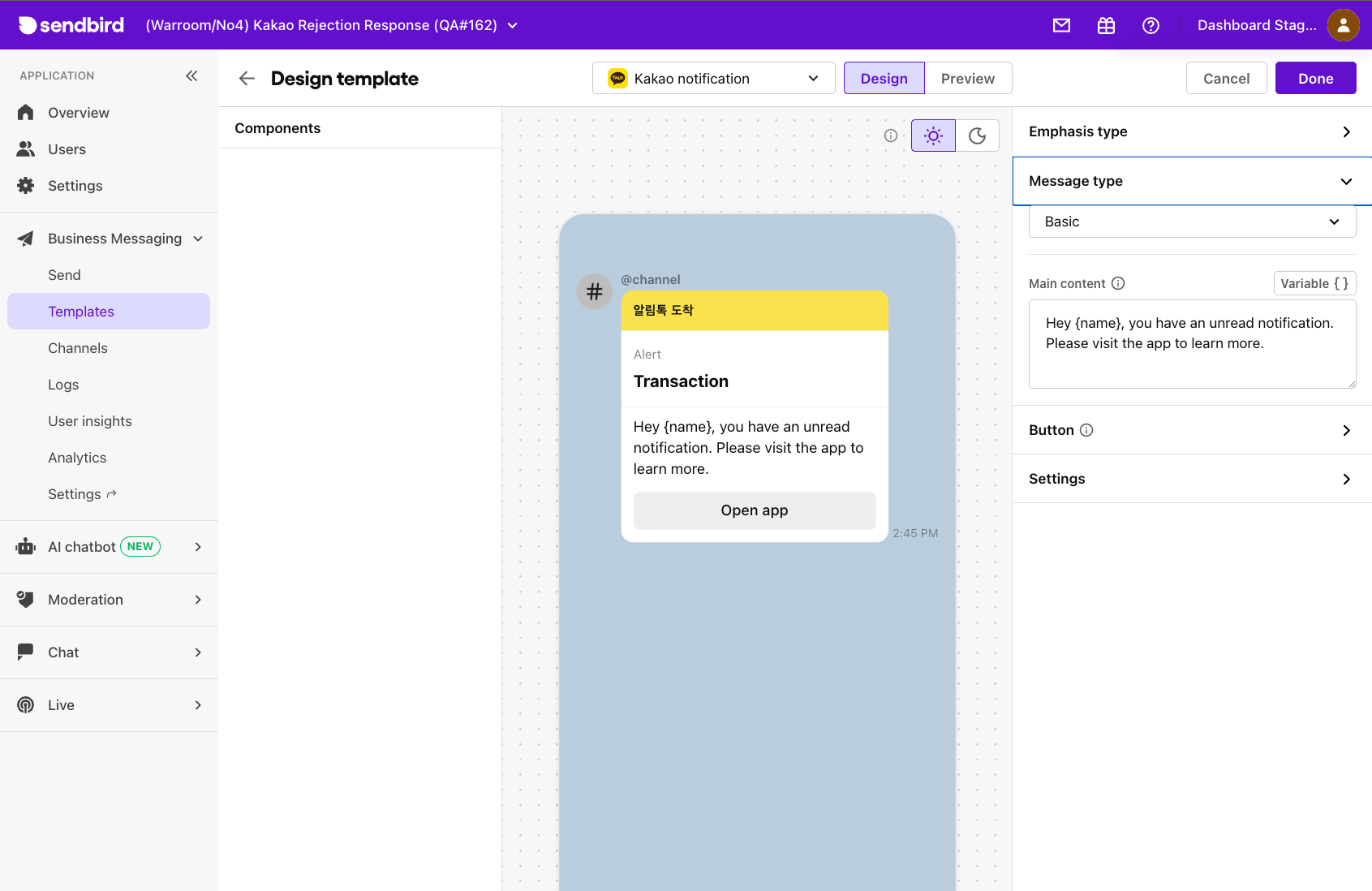Expand the Live menu
The image size is (1372, 891).
point(198,705)
